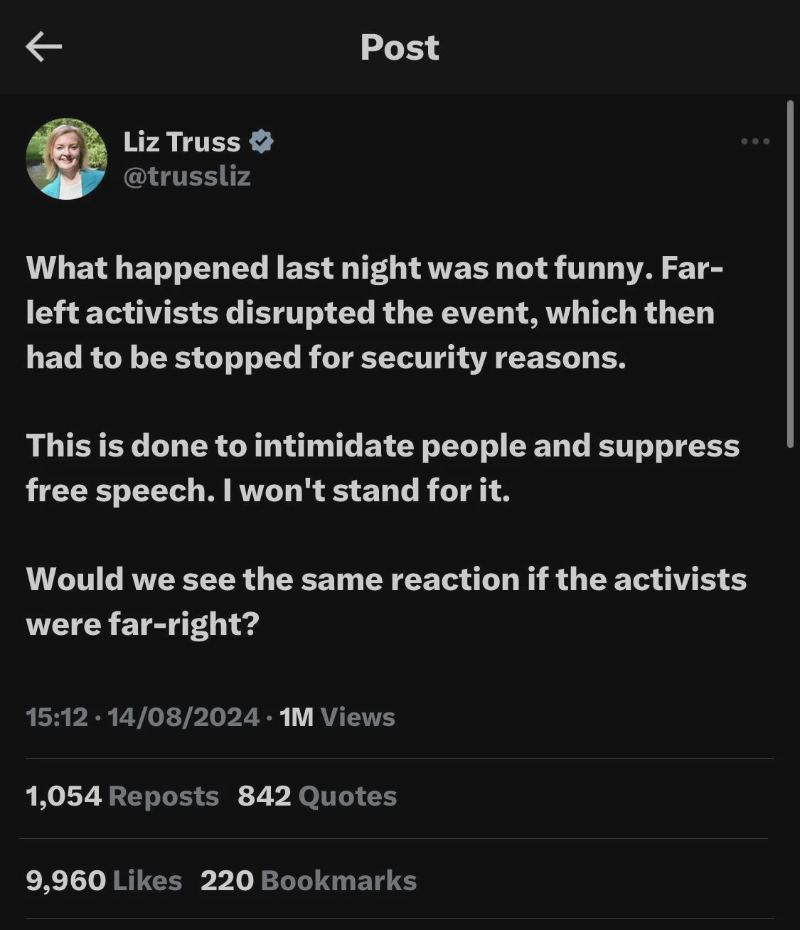
Task: View the 220 Bookmarks count
Action: (x=308, y=880)
